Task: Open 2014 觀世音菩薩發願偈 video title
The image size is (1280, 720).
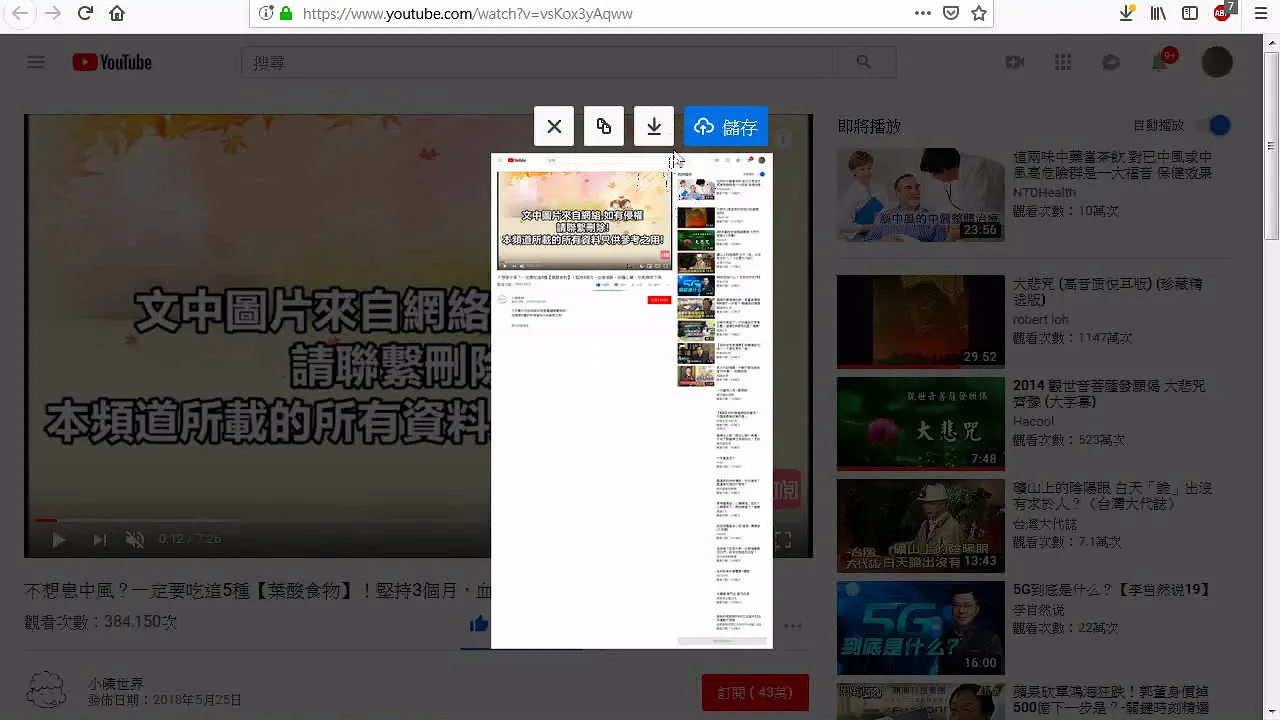Action: (1109, 394)
